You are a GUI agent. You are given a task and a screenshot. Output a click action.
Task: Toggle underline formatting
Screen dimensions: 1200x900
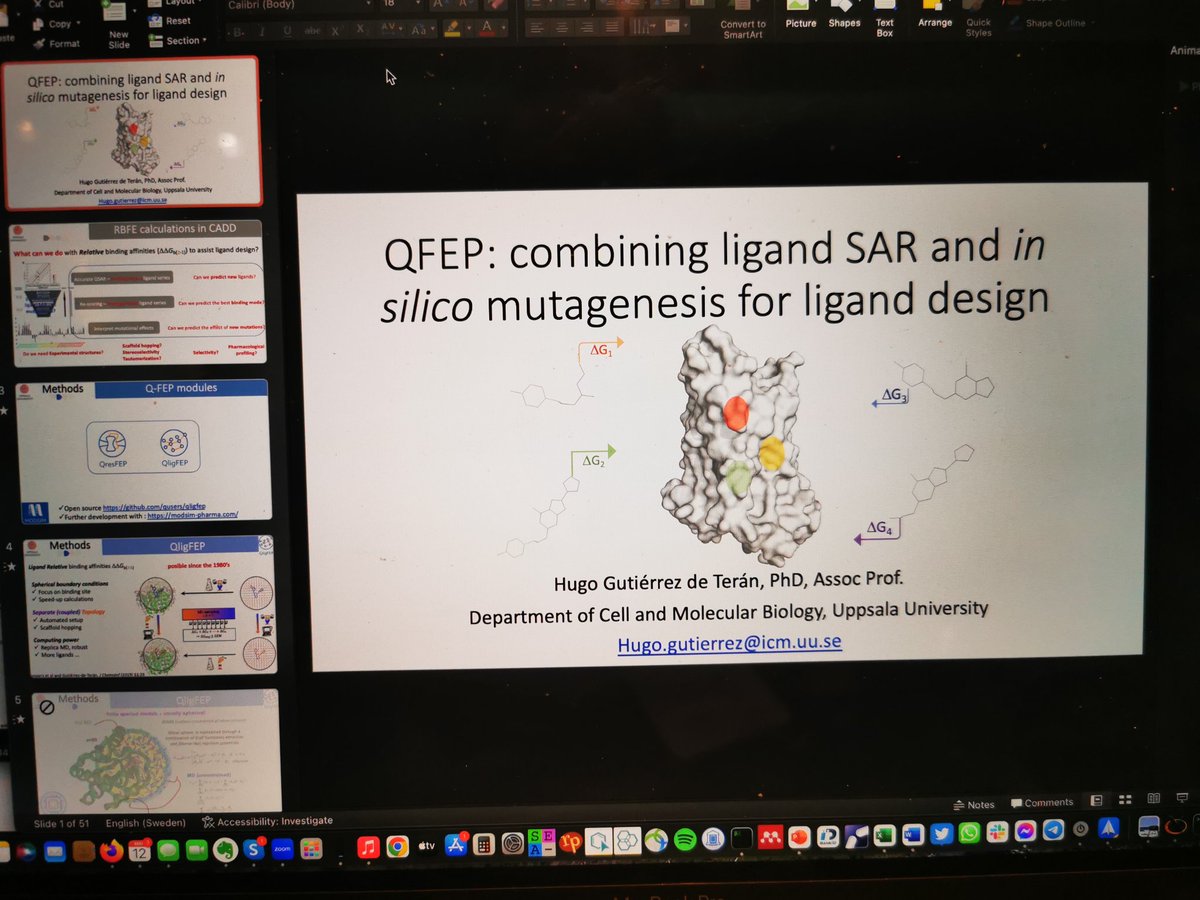click(x=287, y=32)
